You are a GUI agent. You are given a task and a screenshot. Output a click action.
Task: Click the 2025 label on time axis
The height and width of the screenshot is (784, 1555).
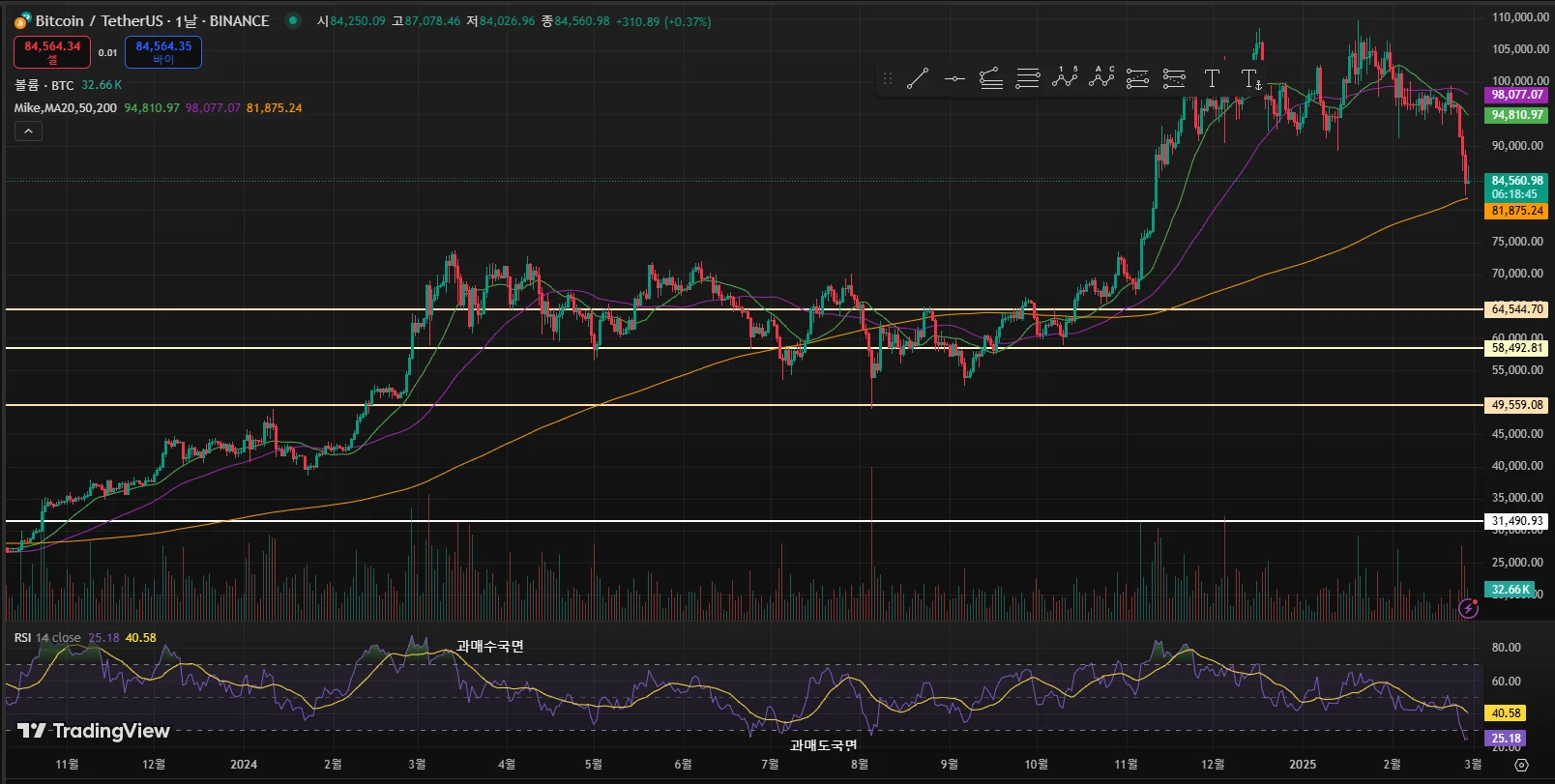click(1303, 765)
